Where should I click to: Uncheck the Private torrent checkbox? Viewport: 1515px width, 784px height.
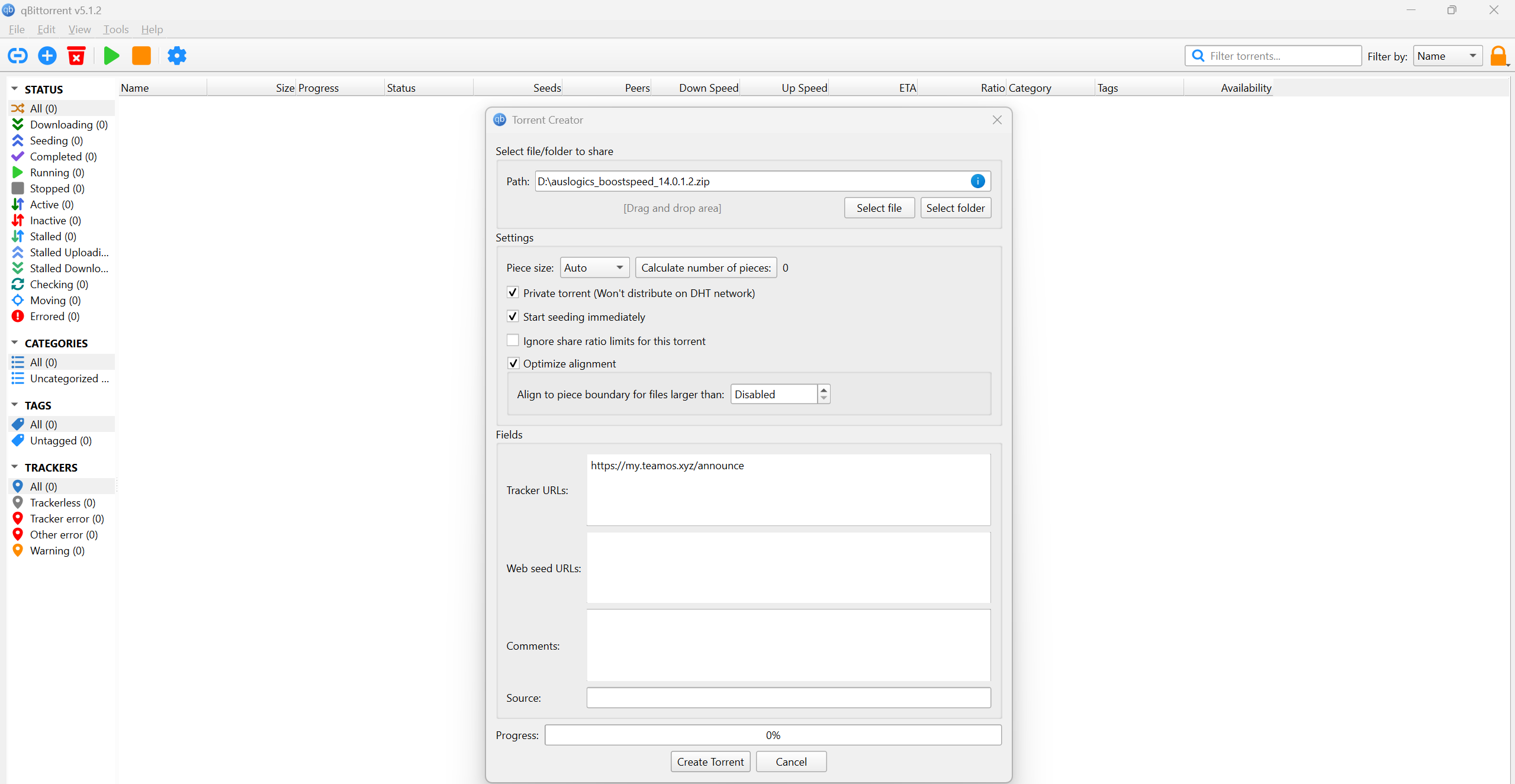[513, 292]
